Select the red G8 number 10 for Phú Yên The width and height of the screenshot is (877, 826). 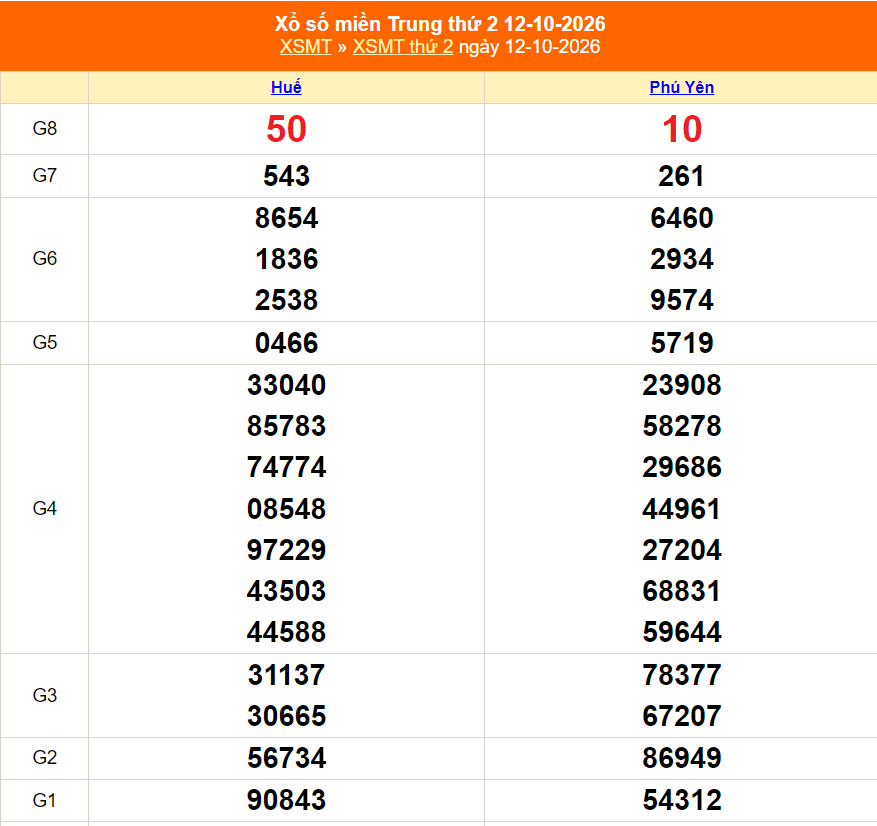click(x=682, y=129)
